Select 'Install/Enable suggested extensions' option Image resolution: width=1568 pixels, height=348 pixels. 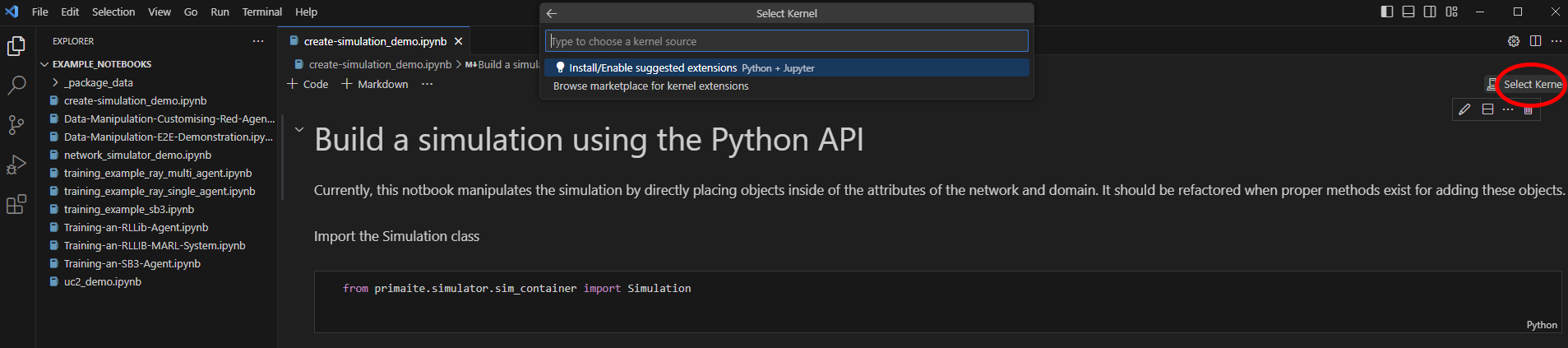coord(653,67)
